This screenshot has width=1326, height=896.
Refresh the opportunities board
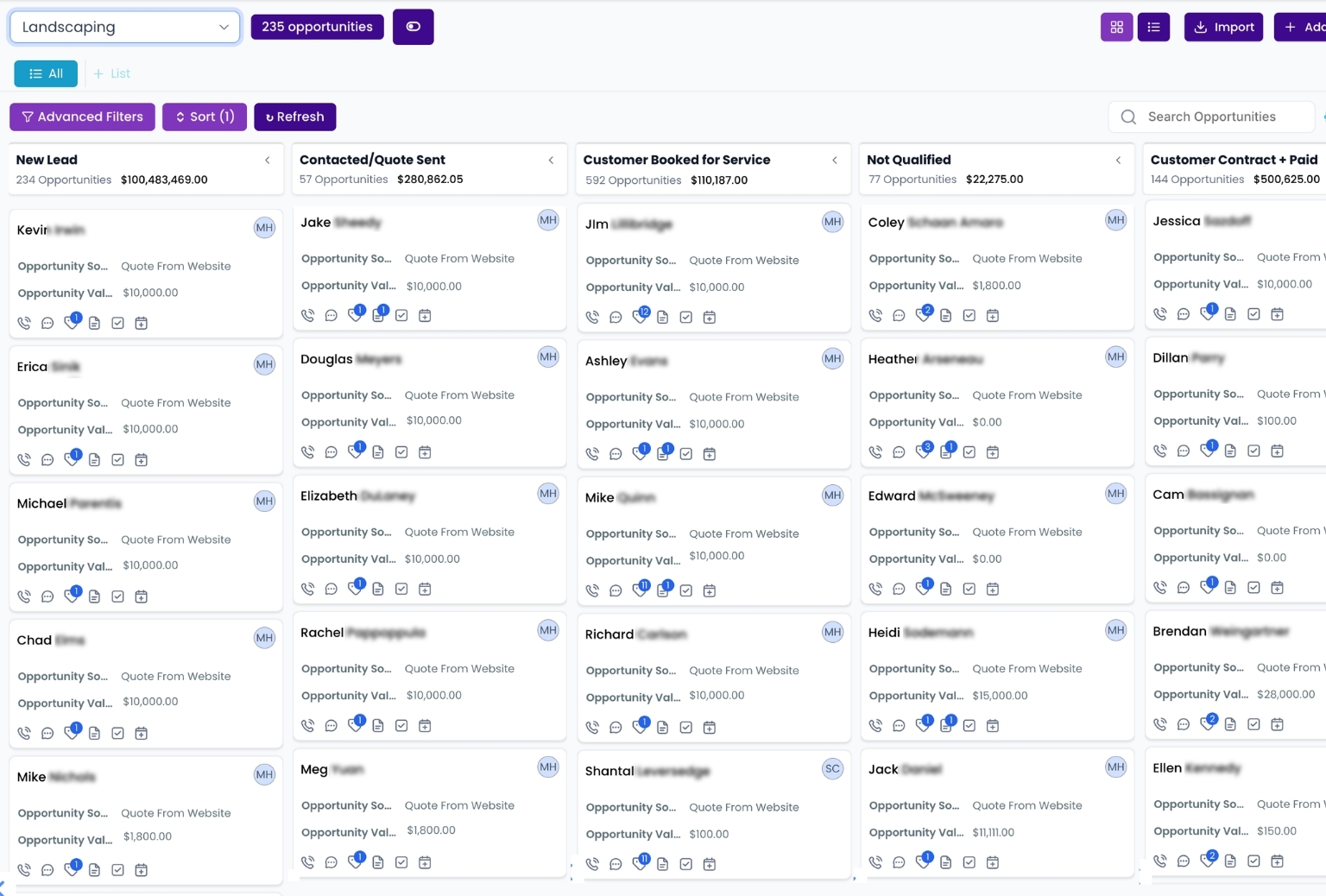[x=294, y=117]
